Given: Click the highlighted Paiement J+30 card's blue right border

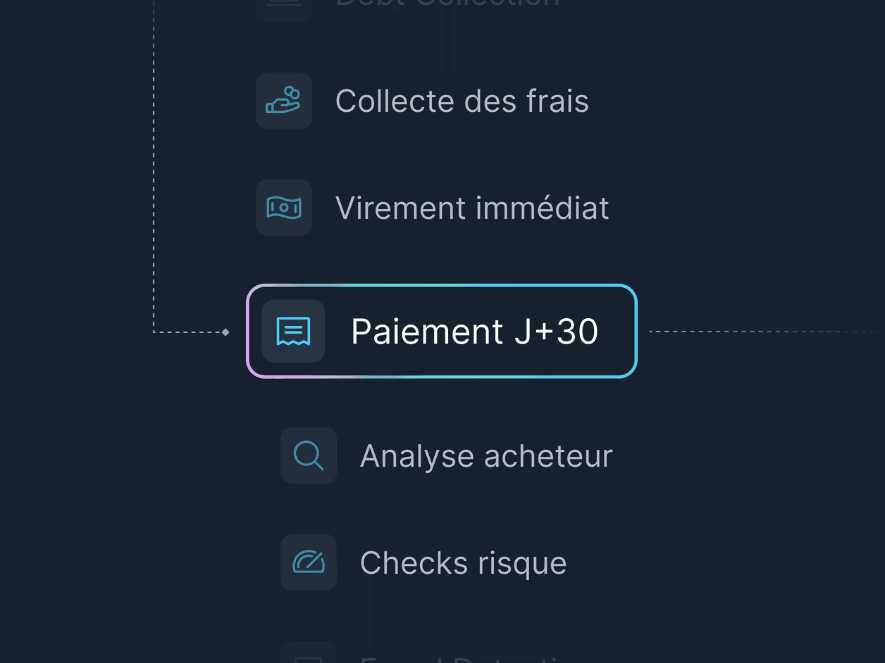Looking at the screenshot, I should tap(636, 331).
